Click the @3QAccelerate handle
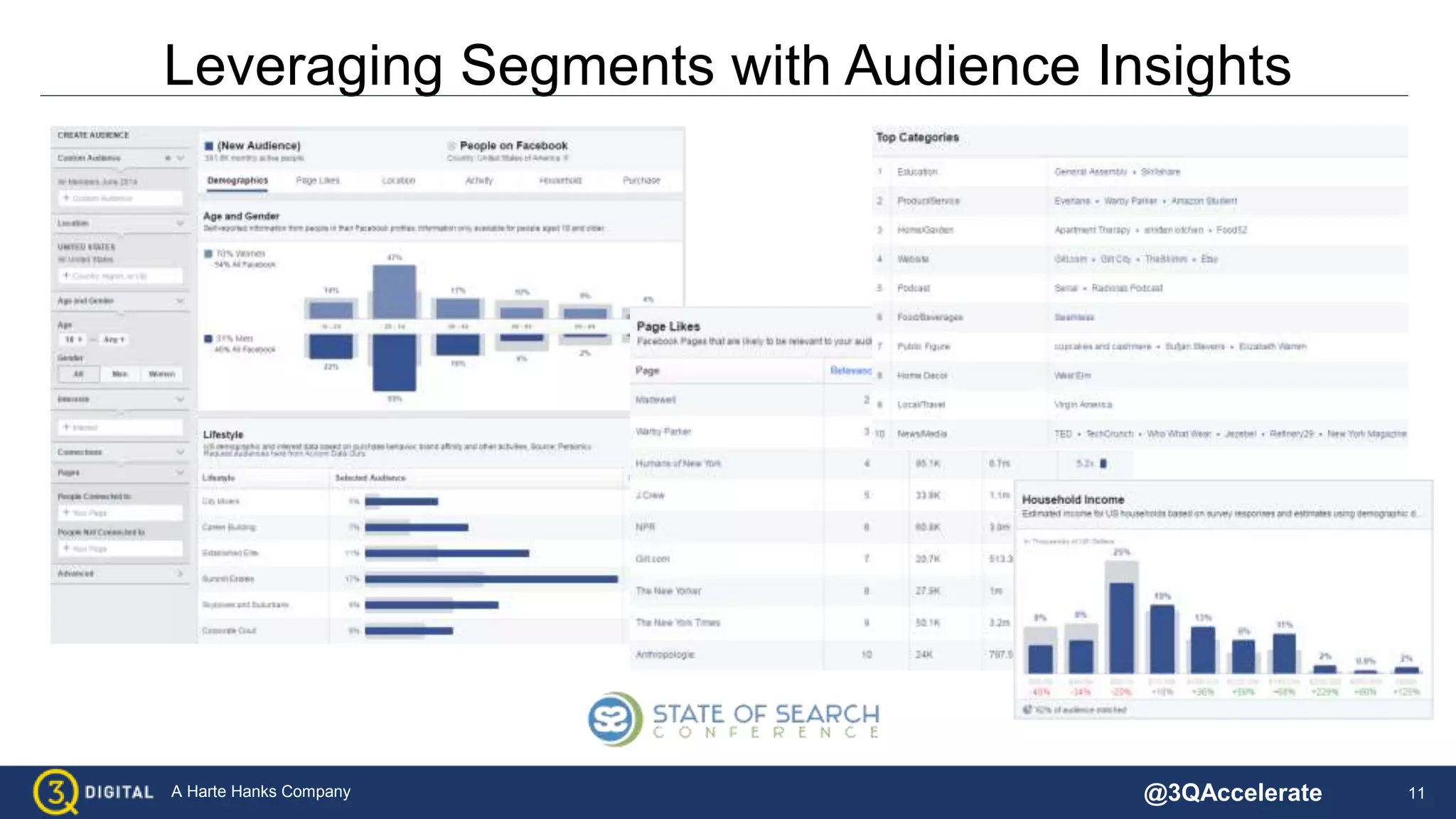 tap(1232, 793)
